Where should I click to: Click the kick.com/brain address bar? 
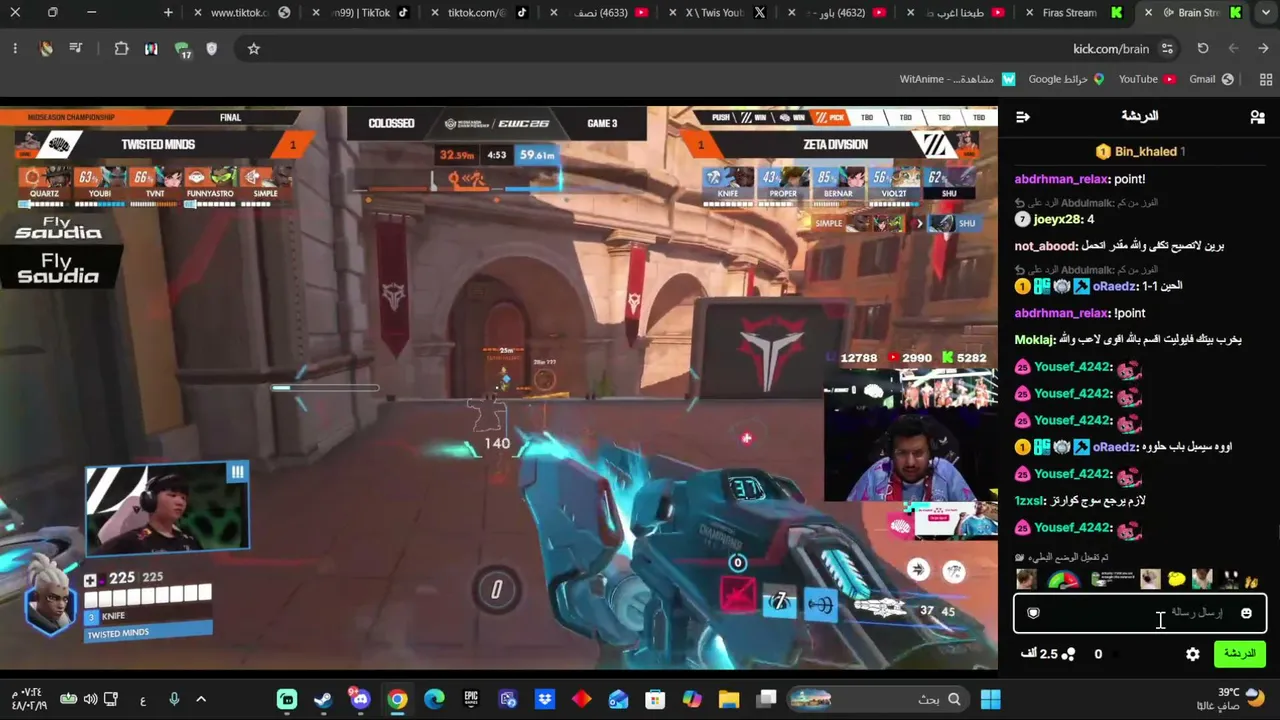point(705,48)
